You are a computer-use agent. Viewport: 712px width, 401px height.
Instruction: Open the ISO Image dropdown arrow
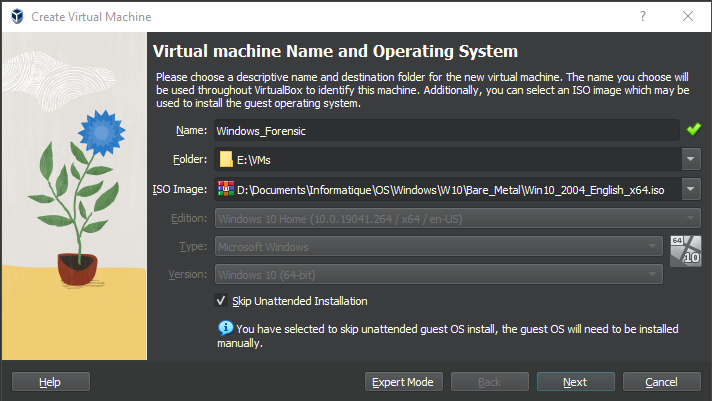(x=691, y=189)
